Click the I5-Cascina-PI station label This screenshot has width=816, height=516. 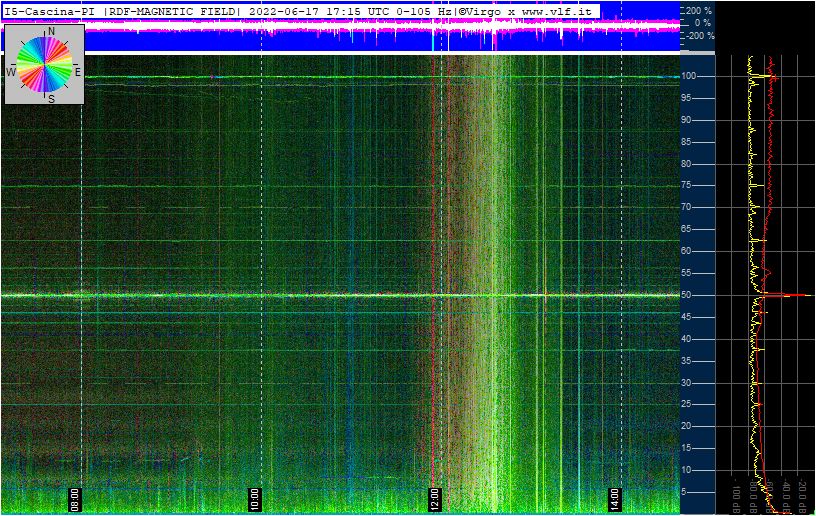point(50,11)
